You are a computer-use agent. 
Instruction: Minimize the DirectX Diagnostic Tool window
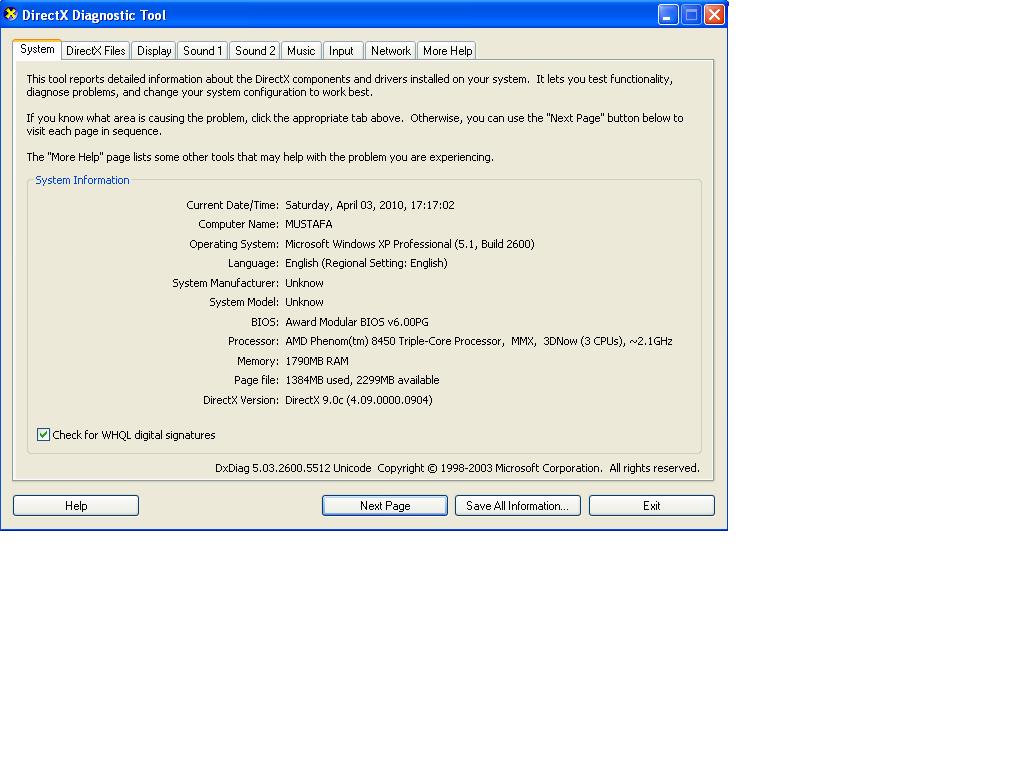pyautogui.click(x=667, y=15)
